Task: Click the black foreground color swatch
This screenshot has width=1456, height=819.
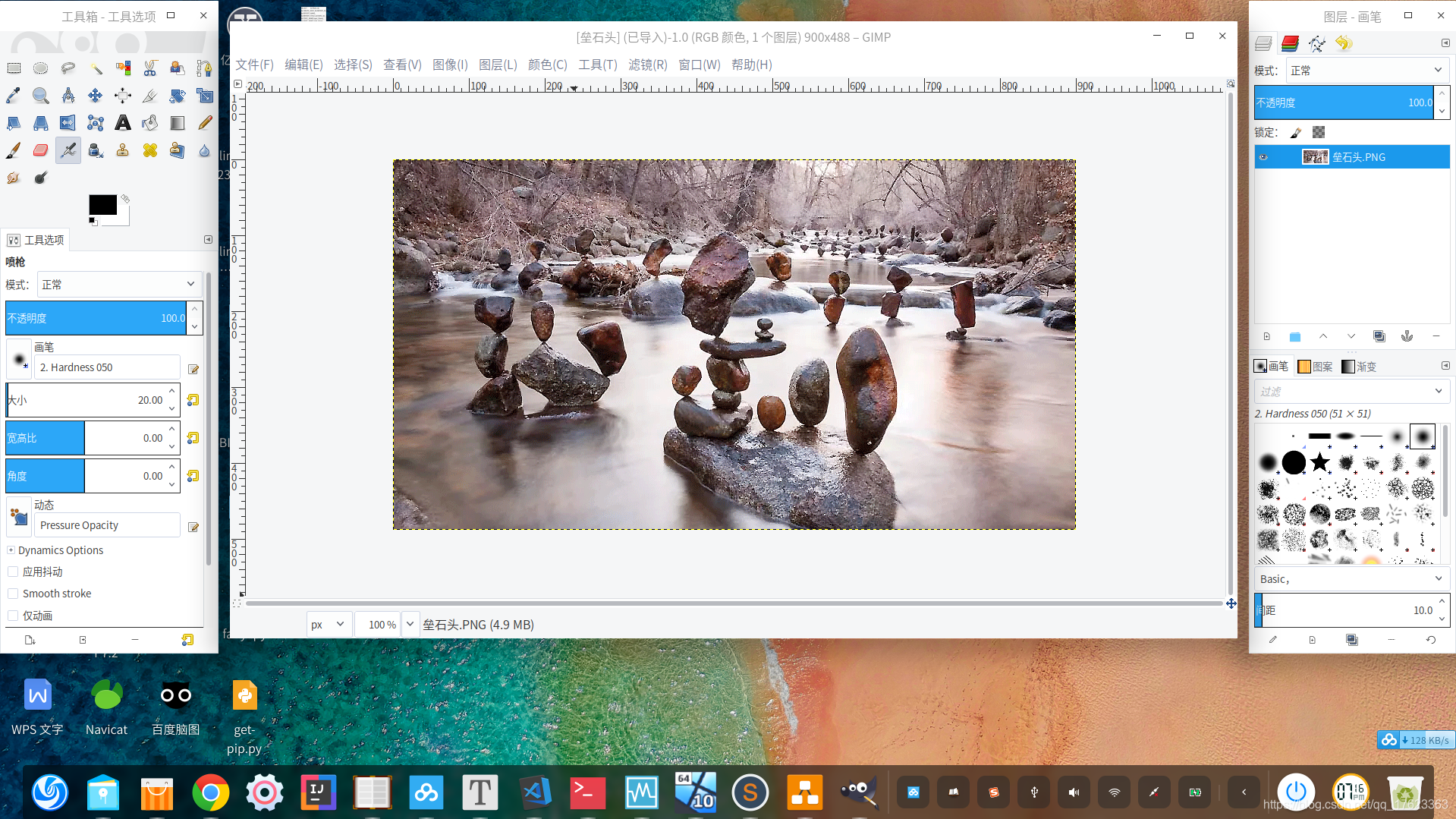Action: click(x=102, y=205)
